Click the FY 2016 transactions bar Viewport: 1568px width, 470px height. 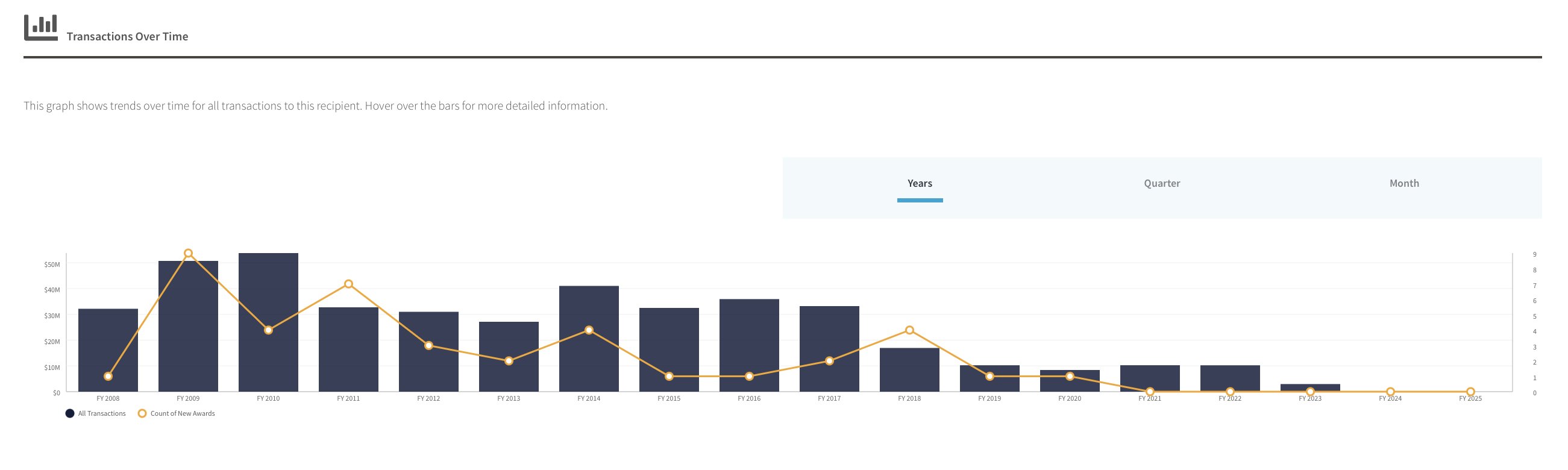pyautogui.click(x=749, y=345)
